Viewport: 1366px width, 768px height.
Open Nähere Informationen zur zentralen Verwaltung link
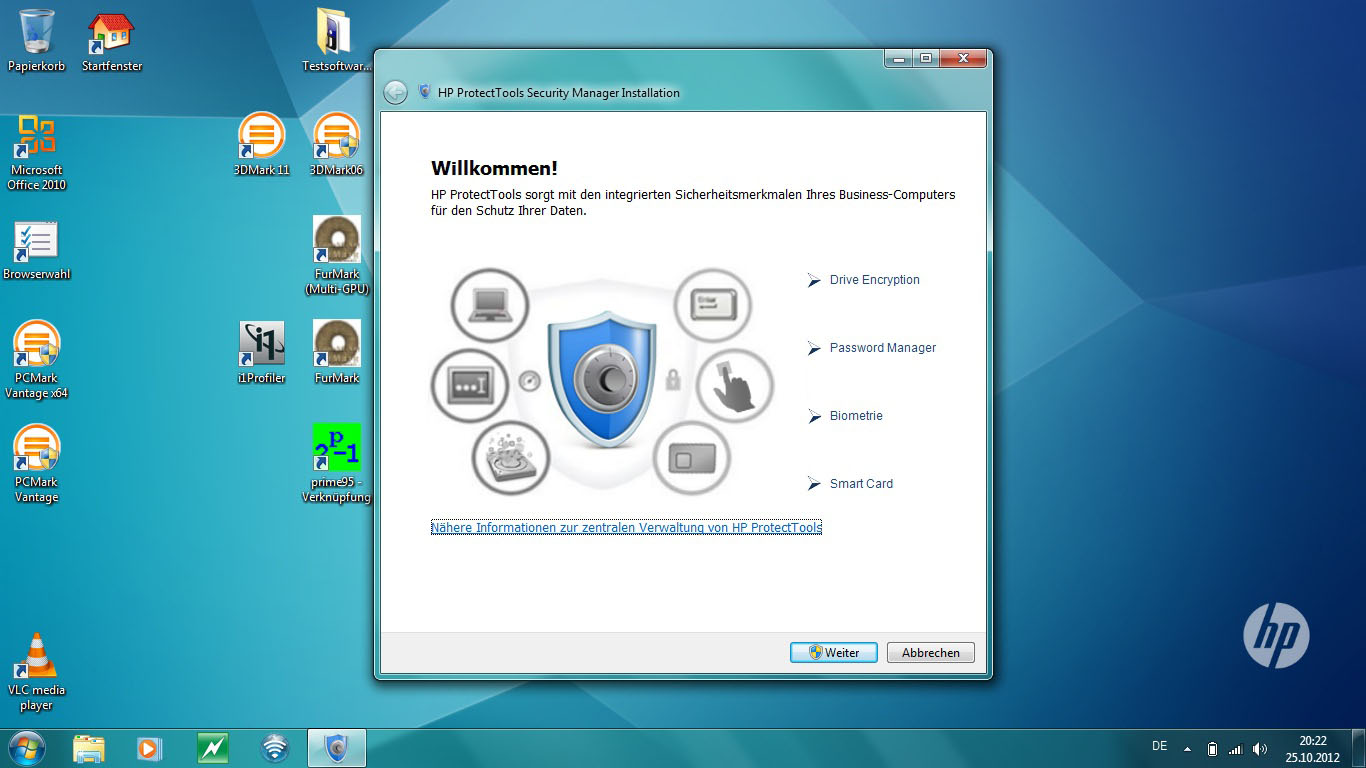626,527
